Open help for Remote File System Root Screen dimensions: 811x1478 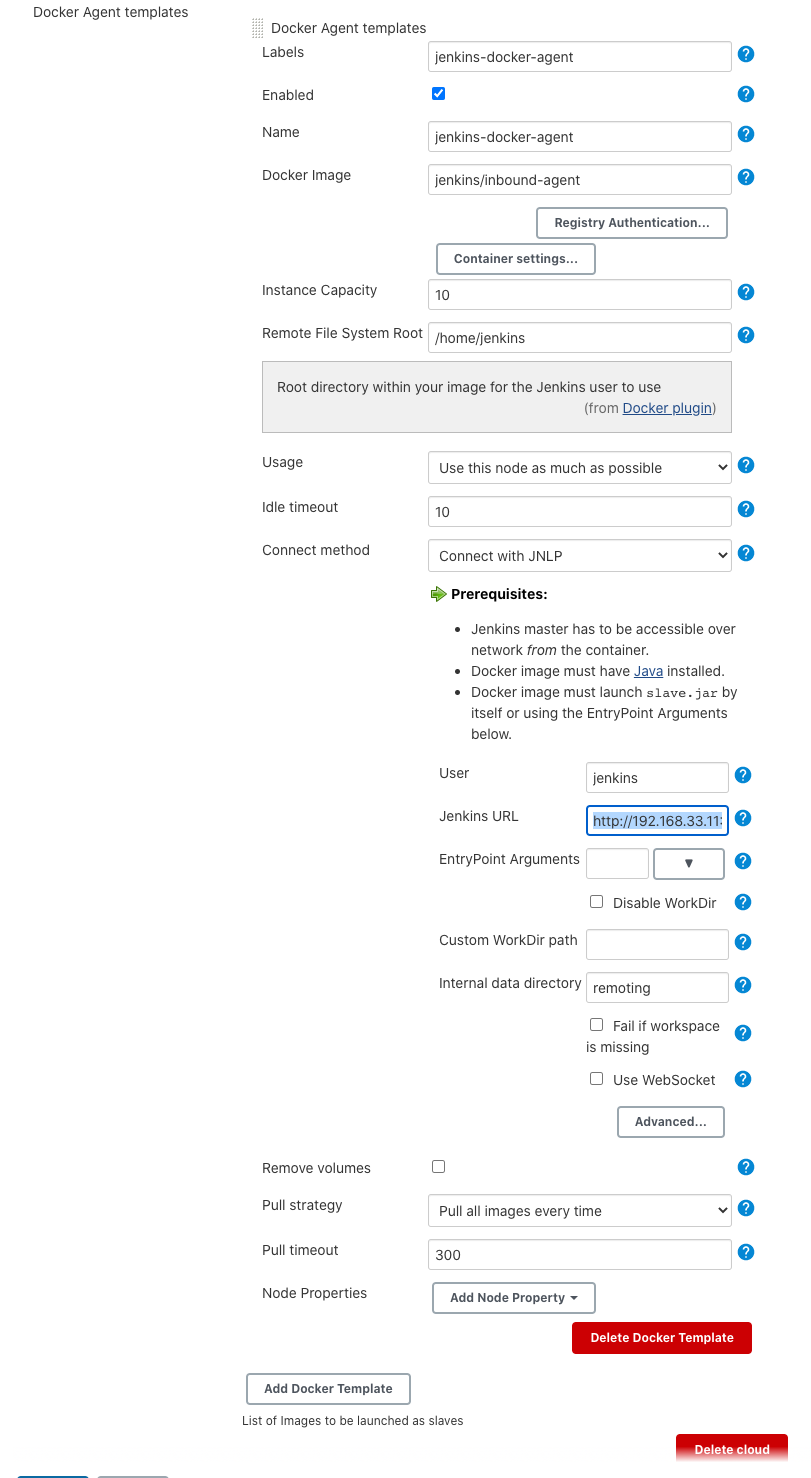point(746,335)
